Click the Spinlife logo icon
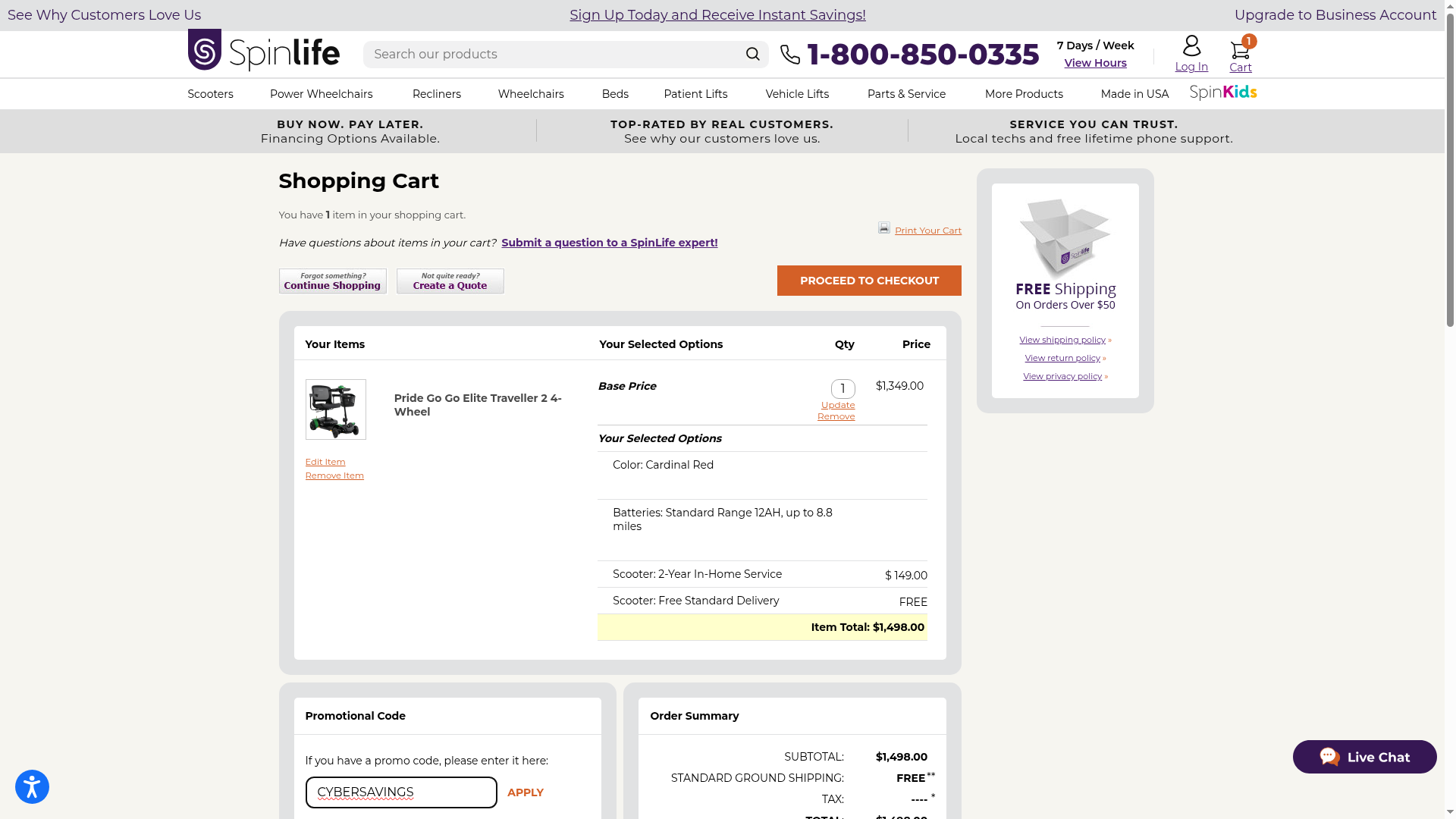1456x819 pixels. (205, 50)
